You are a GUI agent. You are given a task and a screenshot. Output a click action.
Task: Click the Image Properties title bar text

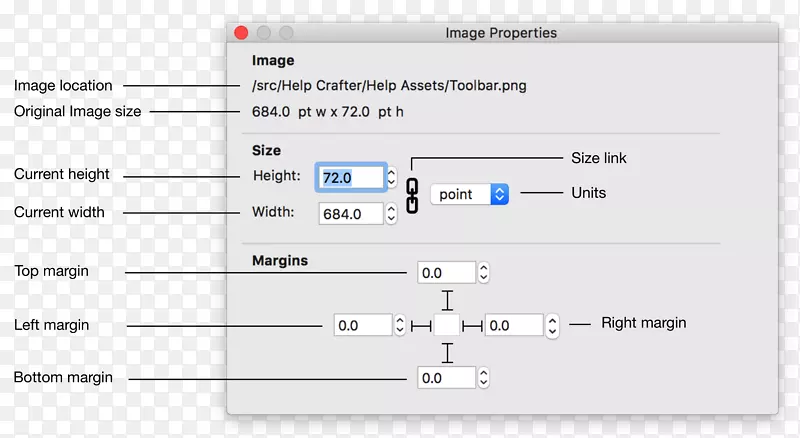pyautogui.click(x=501, y=33)
